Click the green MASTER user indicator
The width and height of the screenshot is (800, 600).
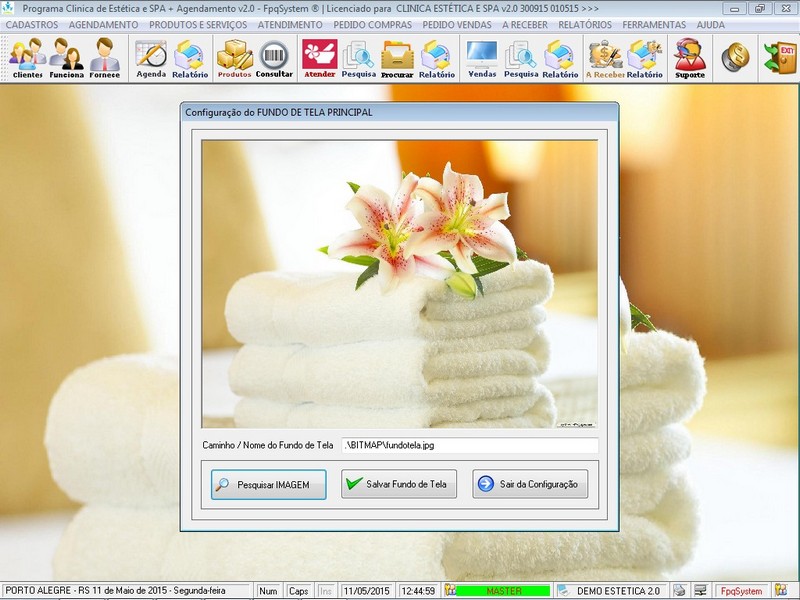(503, 591)
